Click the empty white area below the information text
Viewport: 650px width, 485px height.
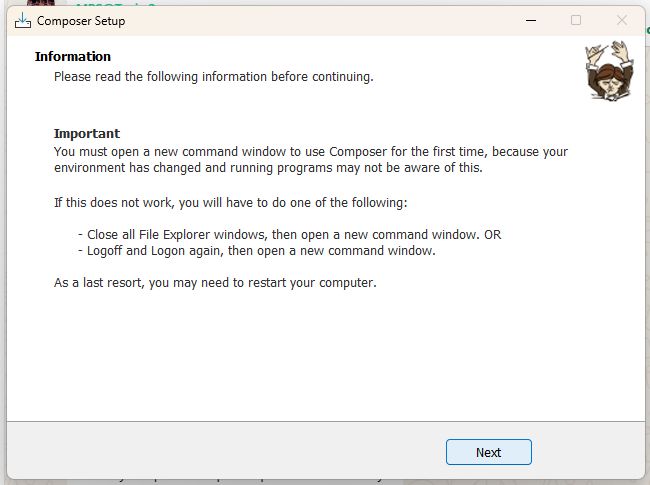[325, 360]
